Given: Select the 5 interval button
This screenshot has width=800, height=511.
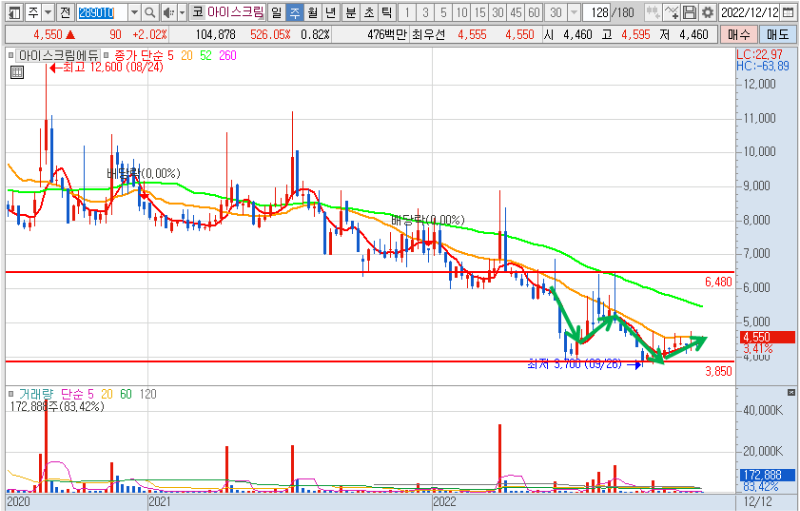Looking at the screenshot, I should 443,12.
